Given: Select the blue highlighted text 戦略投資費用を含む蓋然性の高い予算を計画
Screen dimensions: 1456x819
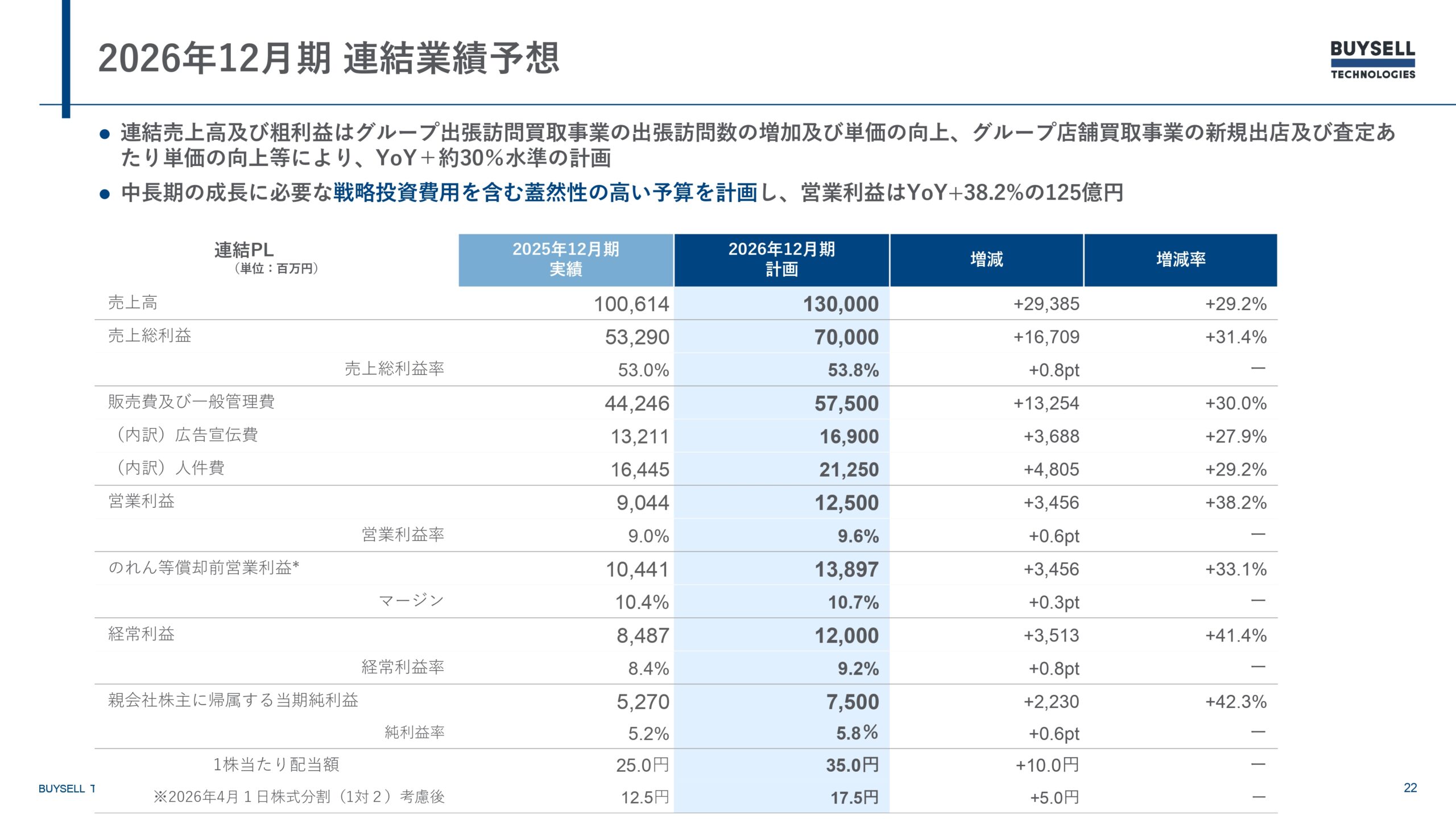Looking at the screenshot, I should pyautogui.click(x=545, y=193).
